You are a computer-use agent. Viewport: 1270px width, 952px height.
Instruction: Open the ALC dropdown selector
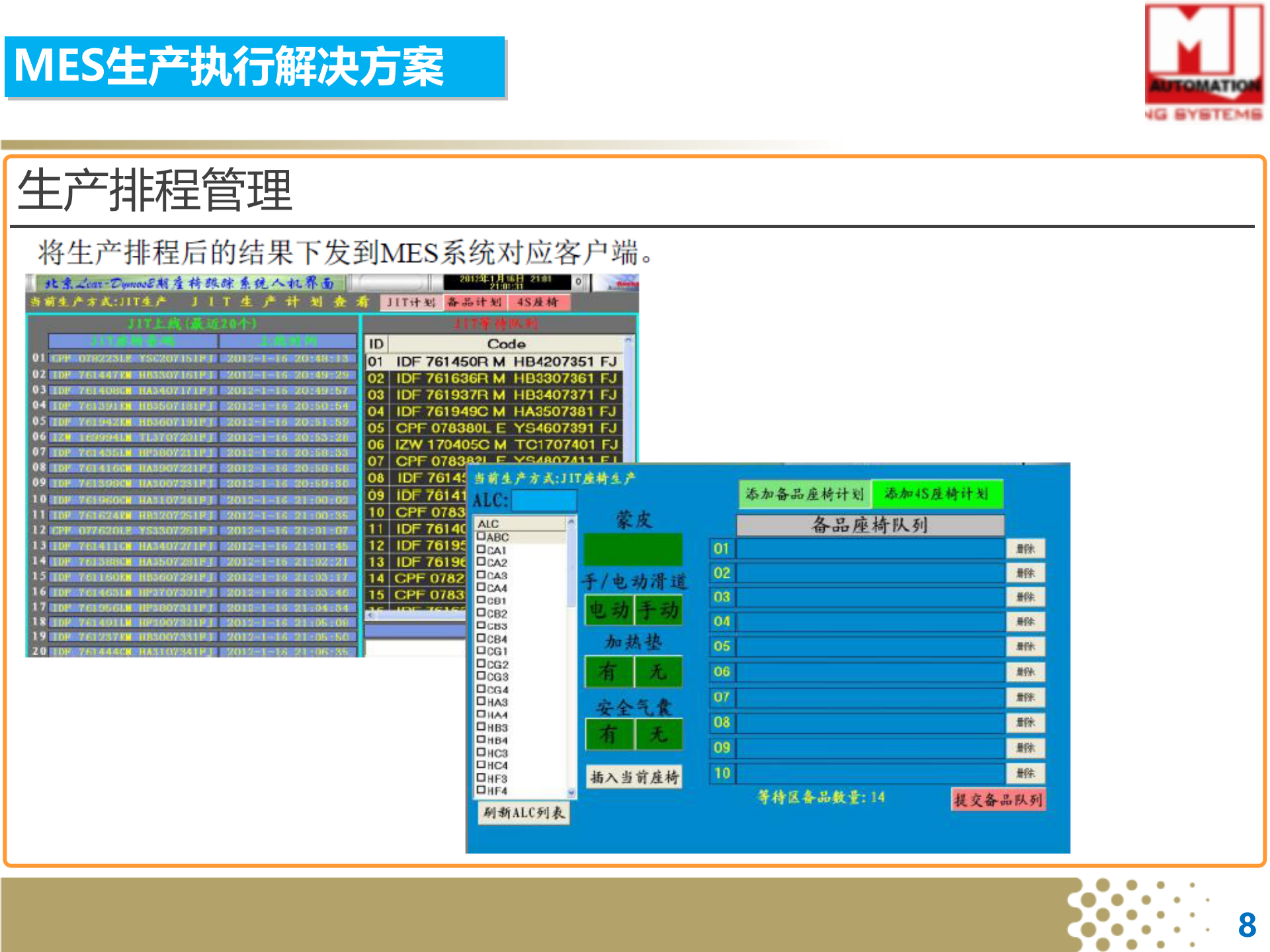[x=544, y=501]
